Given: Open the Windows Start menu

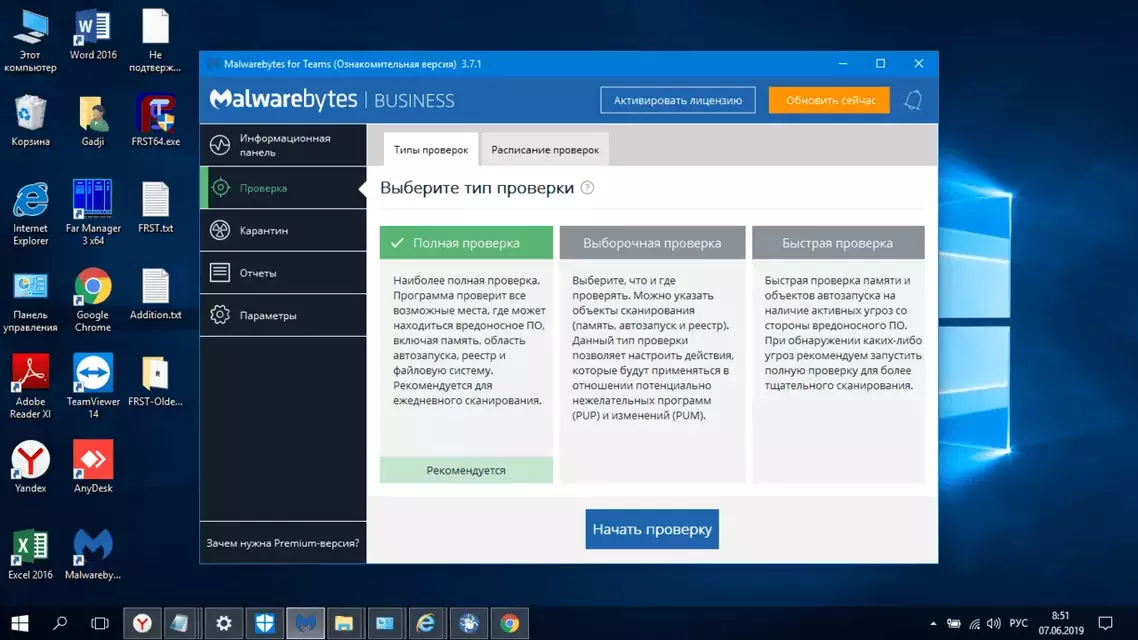Looking at the screenshot, I should click(20, 623).
